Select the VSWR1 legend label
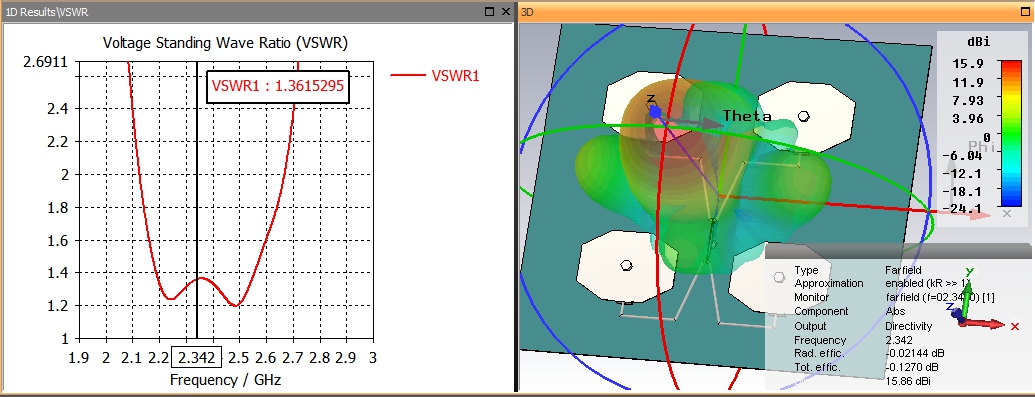The image size is (1035, 397). [455, 75]
